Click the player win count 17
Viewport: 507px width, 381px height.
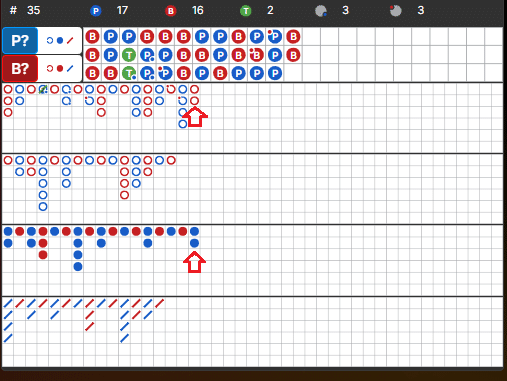[x=122, y=10]
